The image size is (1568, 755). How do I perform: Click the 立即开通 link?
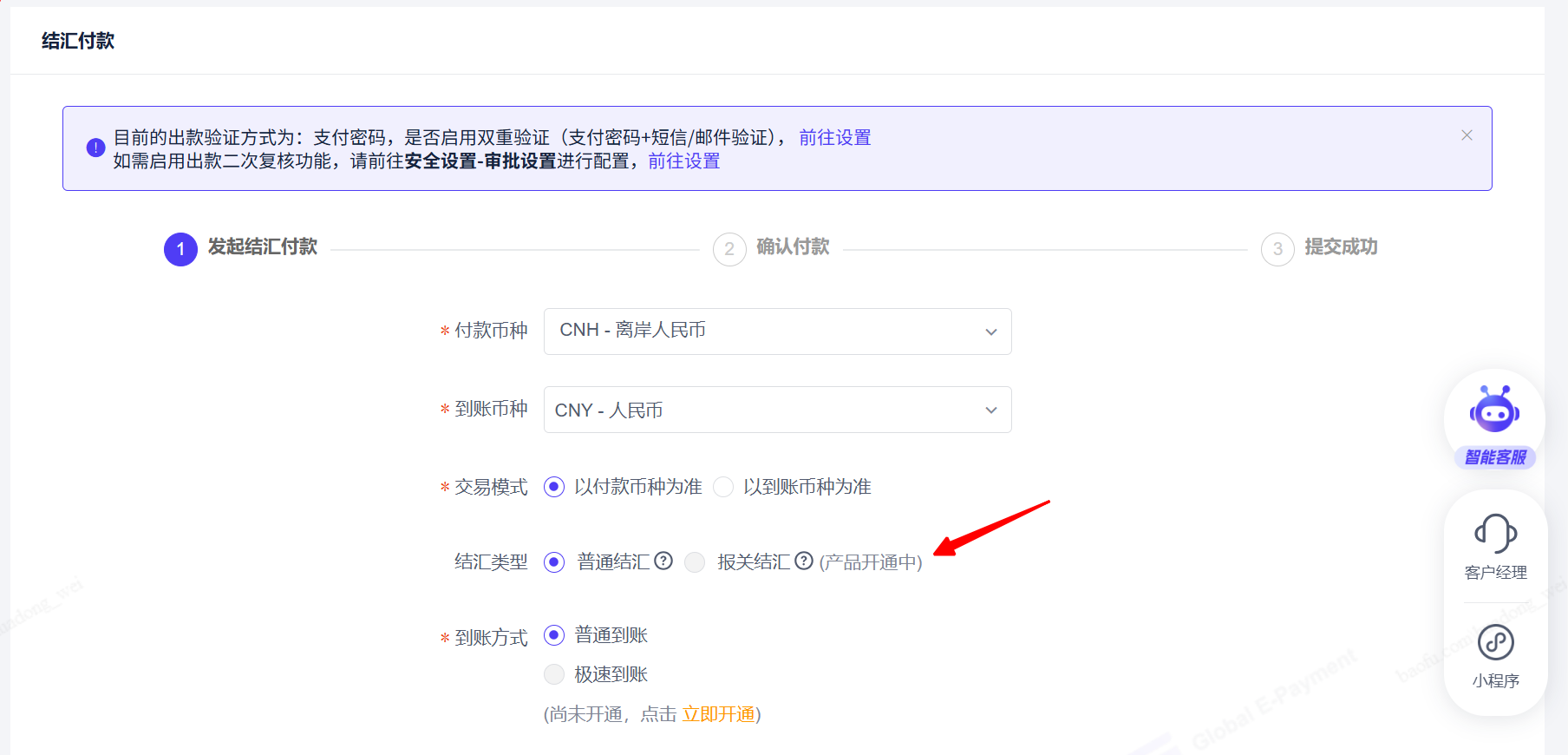click(718, 714)
